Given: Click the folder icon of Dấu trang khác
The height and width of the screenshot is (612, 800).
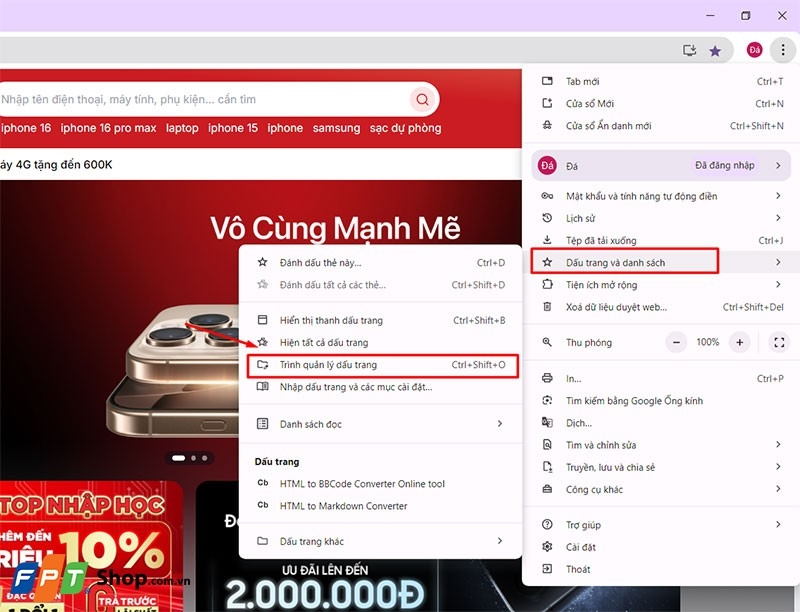Looking at the screenshot, I should click(262, 541).
